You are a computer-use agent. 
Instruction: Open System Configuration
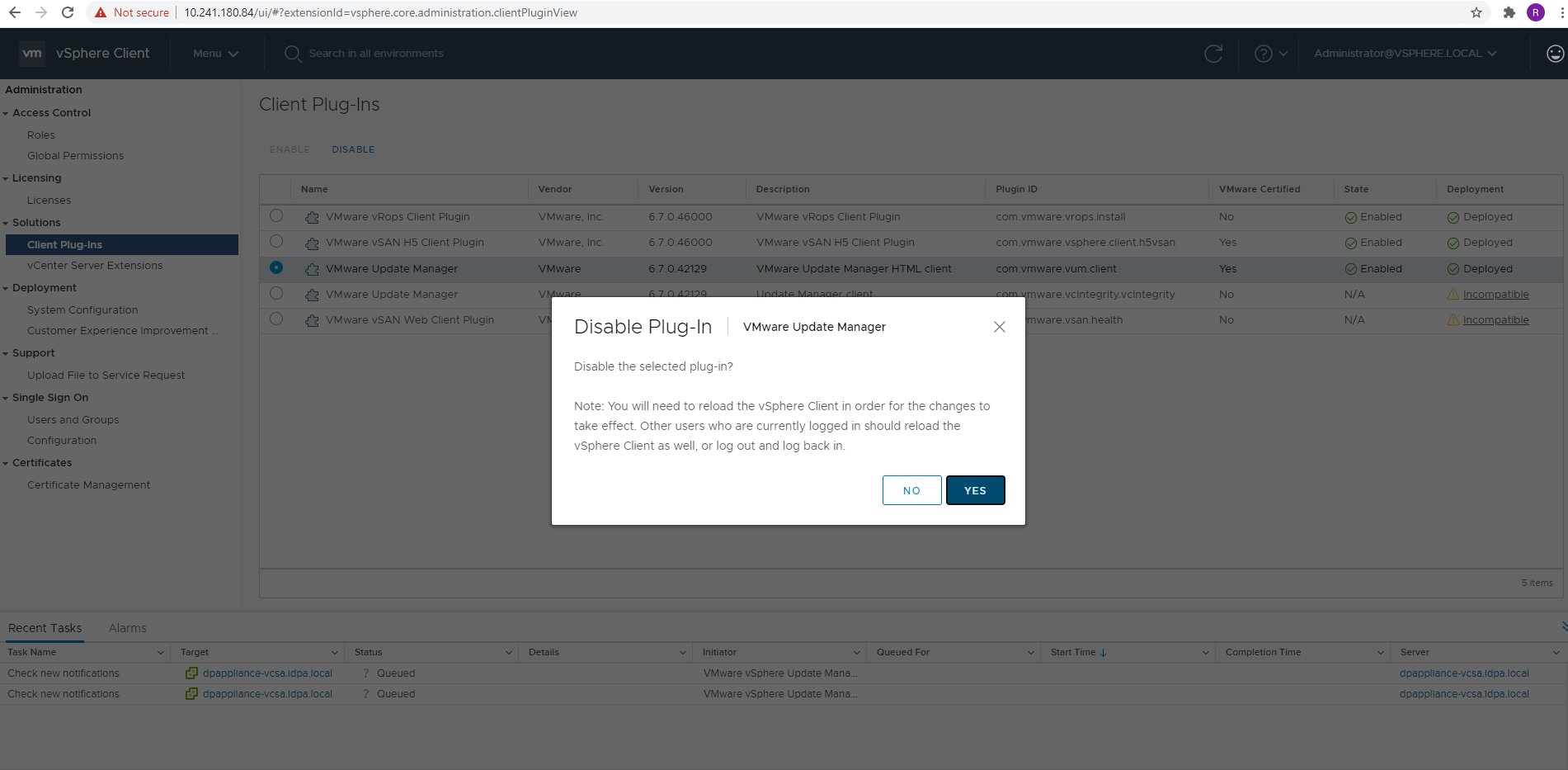tap(82, 310)
